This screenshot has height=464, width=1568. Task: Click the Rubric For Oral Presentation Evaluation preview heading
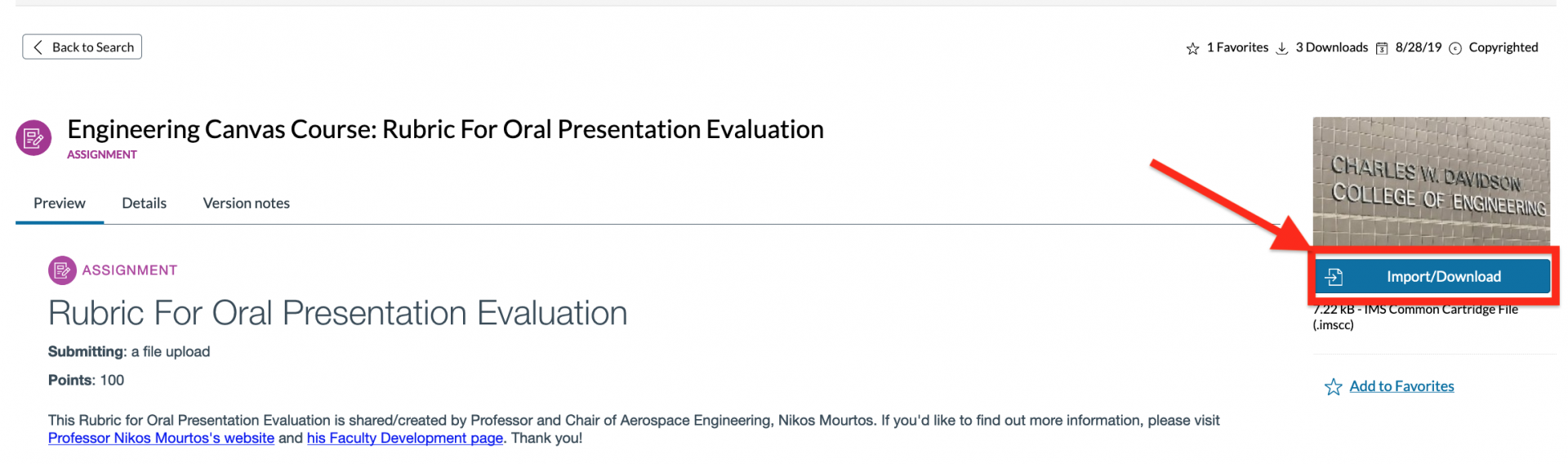click(x=337, y=314)
